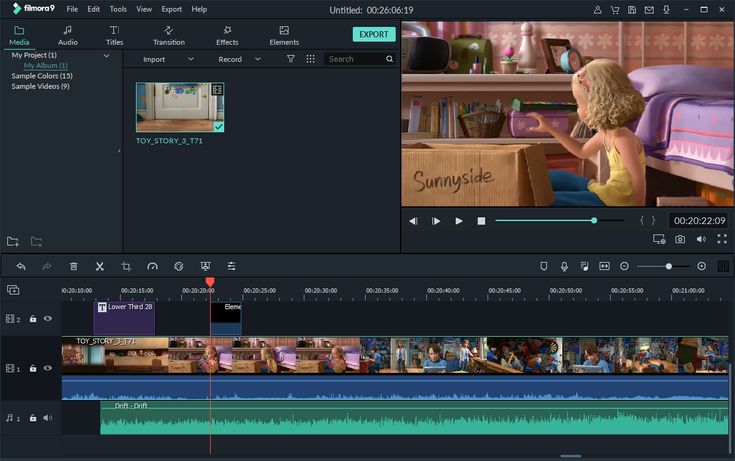Toggle visibility eye on video track 1
Image resolution: width=735 pixels, height=461 pixels.
[48, 368]
